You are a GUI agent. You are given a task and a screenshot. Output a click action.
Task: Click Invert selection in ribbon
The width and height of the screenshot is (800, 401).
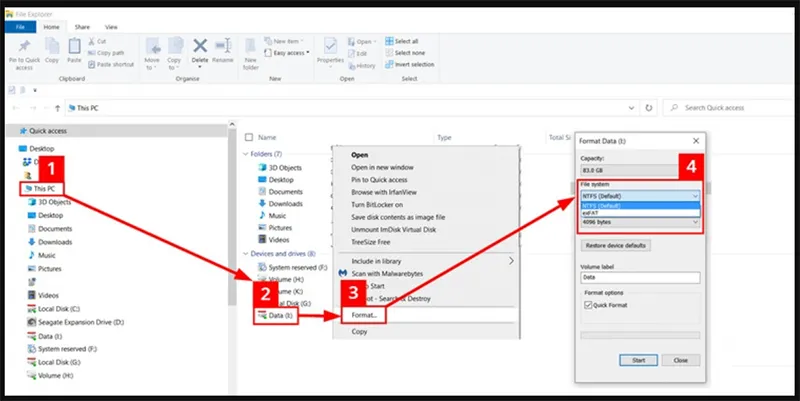pyautogui.click(x=410, y=64)
